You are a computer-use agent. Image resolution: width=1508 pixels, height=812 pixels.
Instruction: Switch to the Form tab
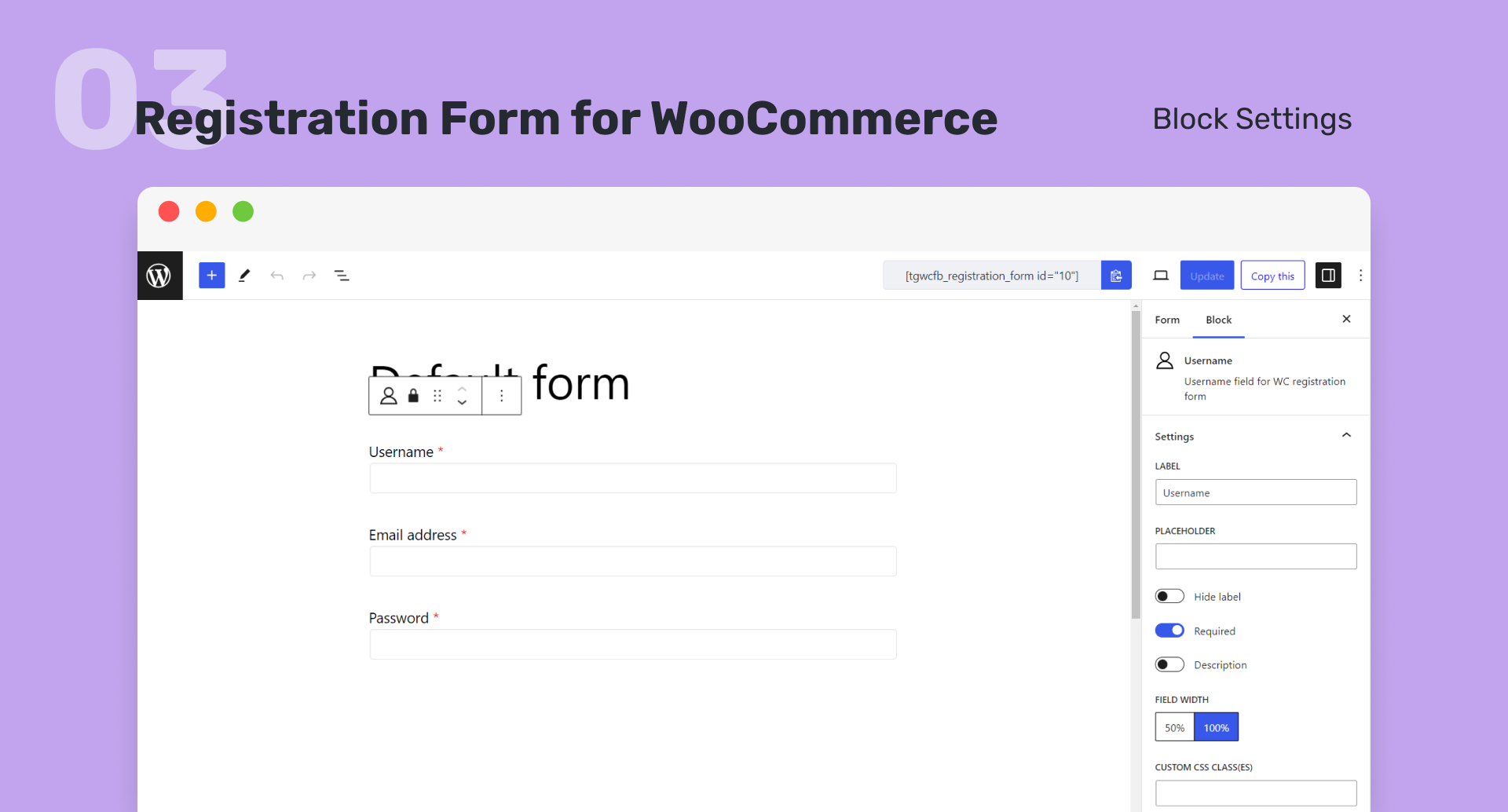click(x=1167, y=320)
